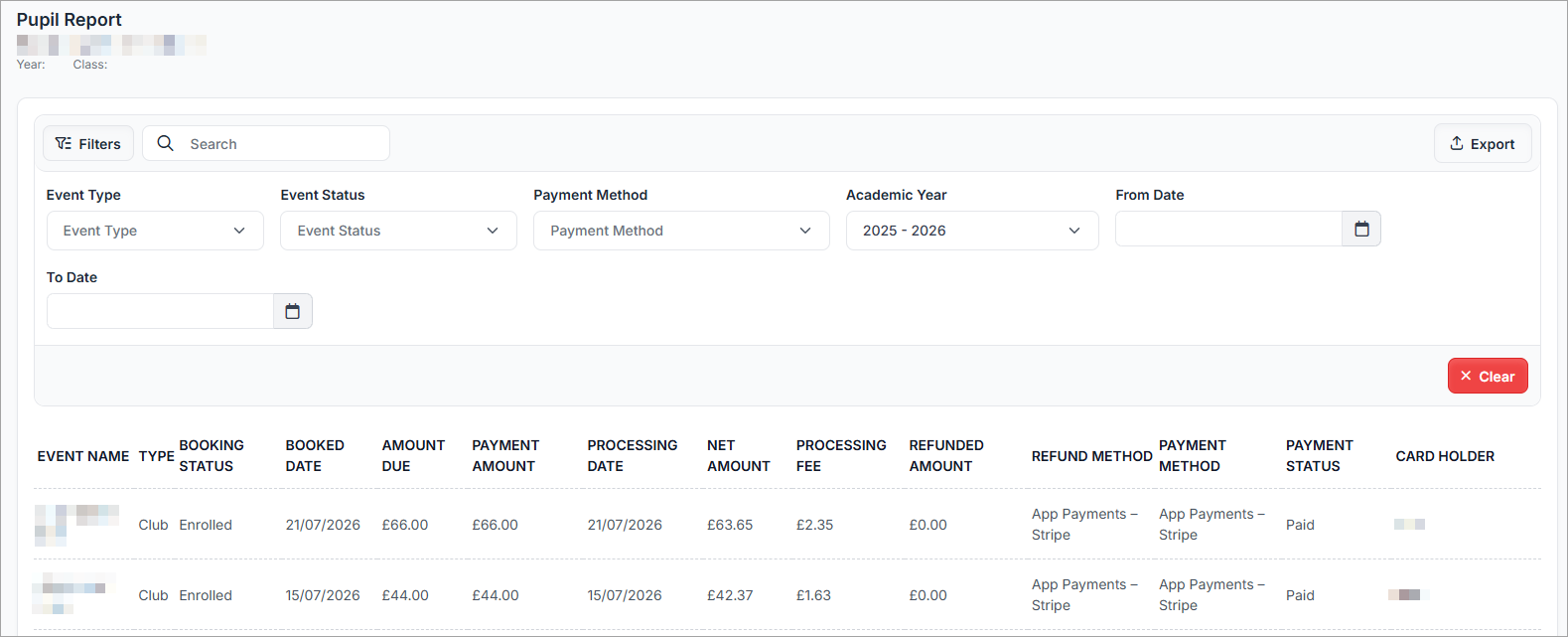Open the Academic Year 2025 - 2026 dropdown

[972, 231]
